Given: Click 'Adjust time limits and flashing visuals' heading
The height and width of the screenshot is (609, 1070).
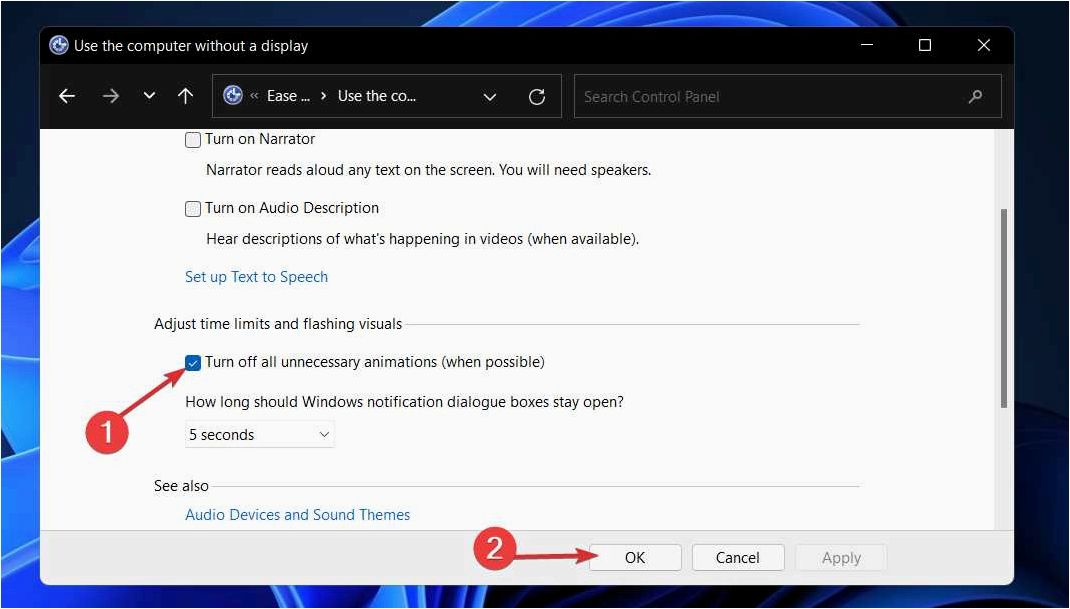Looking at the screenshot, I should 278,324.
